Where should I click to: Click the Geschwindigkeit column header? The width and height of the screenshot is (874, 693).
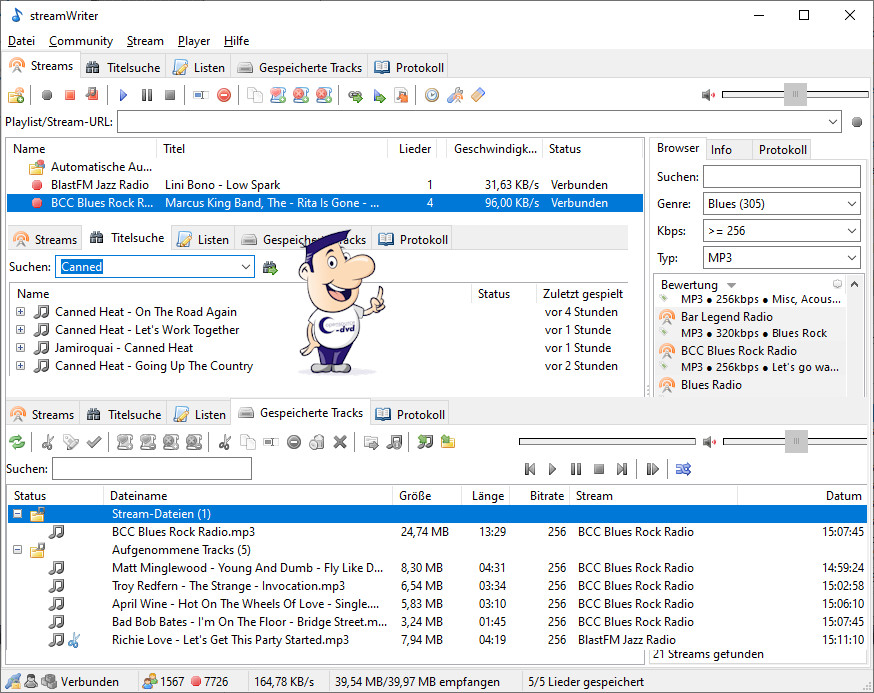(x=495, y=149)
